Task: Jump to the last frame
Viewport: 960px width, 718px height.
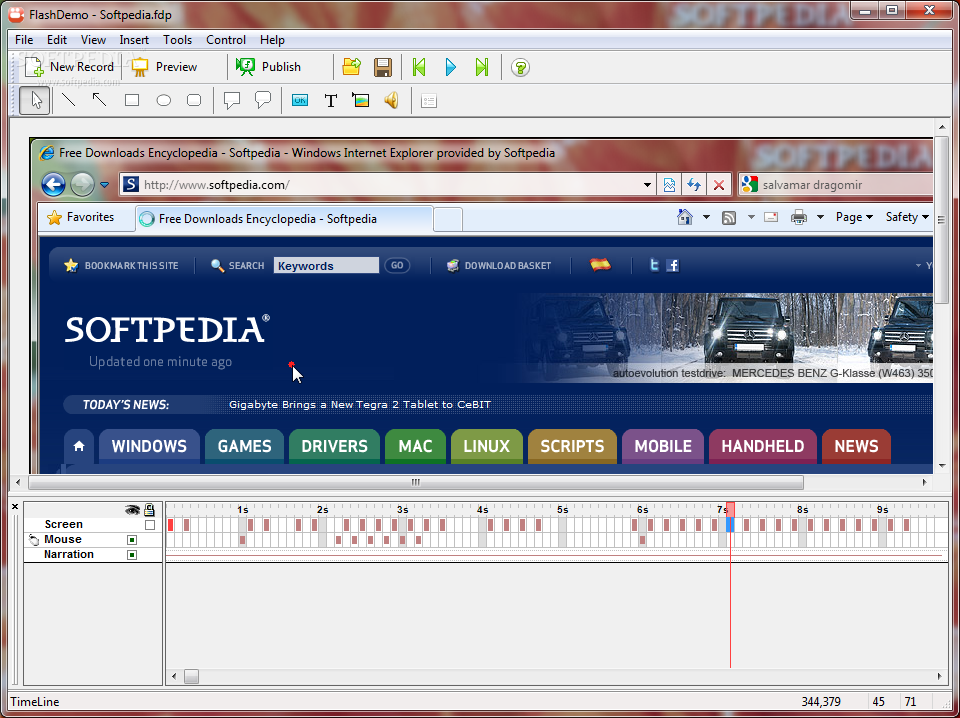Action: coord(482,67)
